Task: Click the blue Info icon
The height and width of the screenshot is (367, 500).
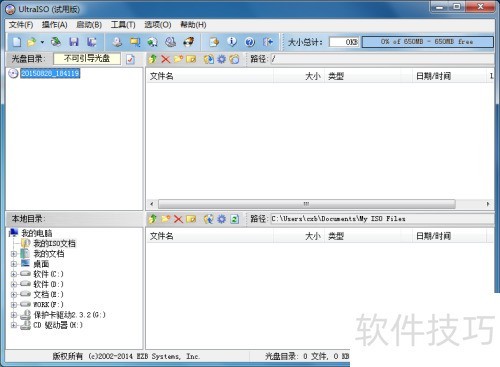Action: tap(232, 42)
